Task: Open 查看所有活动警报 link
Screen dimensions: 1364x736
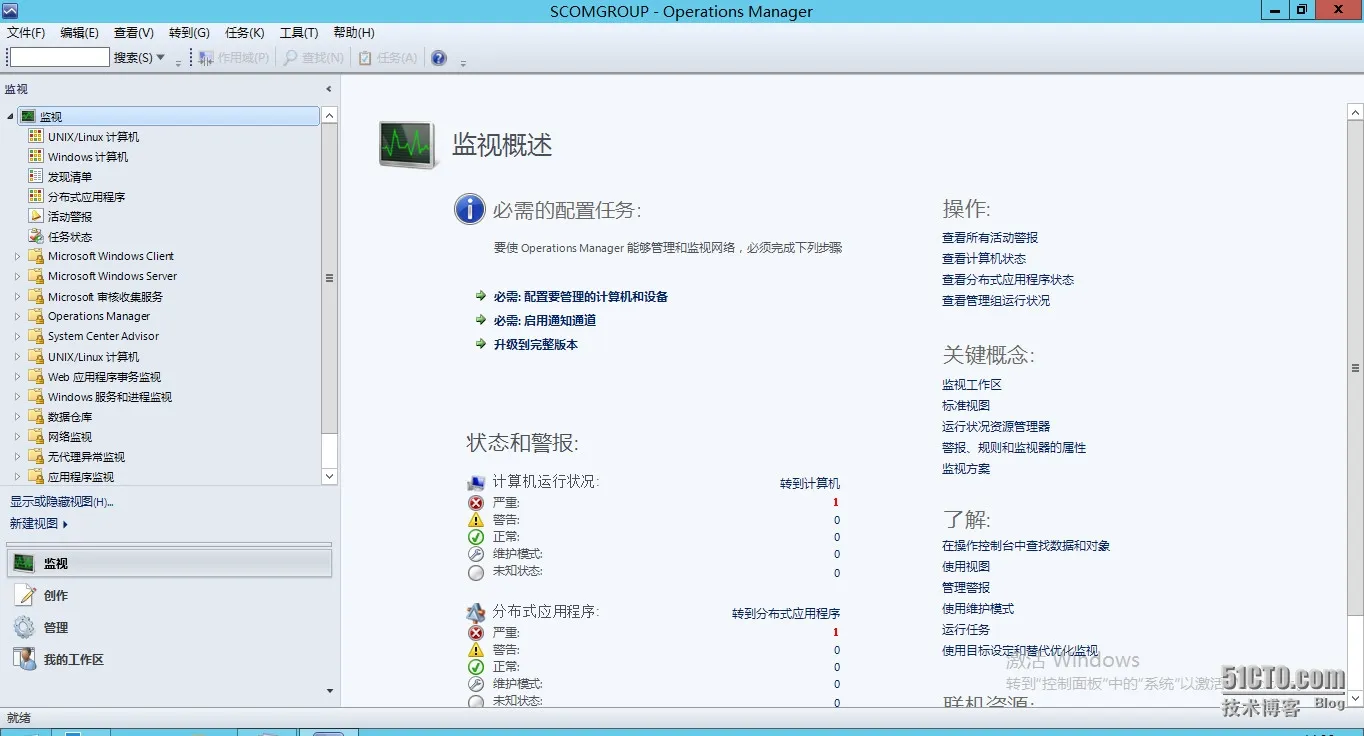Action: 990,238
